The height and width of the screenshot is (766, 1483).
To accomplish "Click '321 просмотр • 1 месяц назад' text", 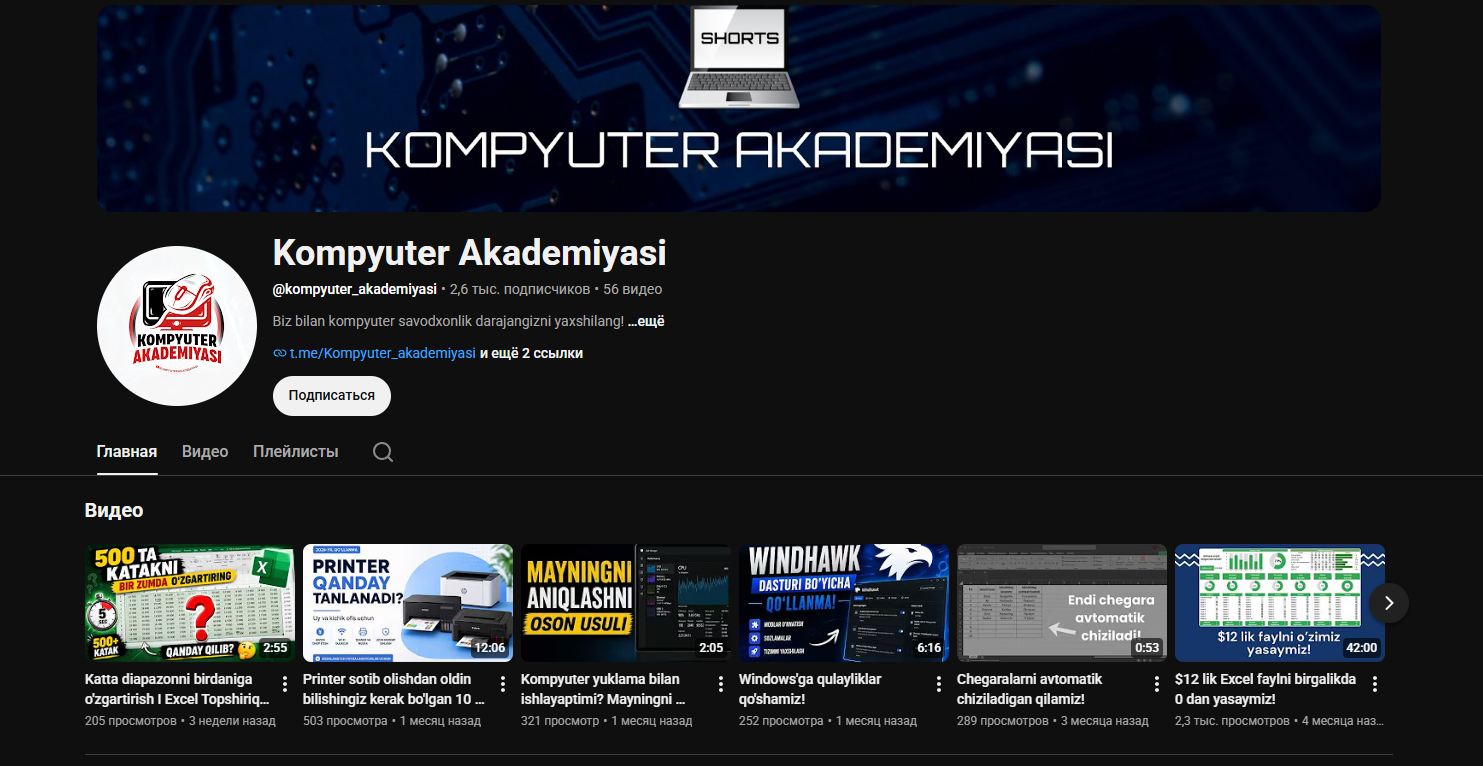I will point(606,720).
